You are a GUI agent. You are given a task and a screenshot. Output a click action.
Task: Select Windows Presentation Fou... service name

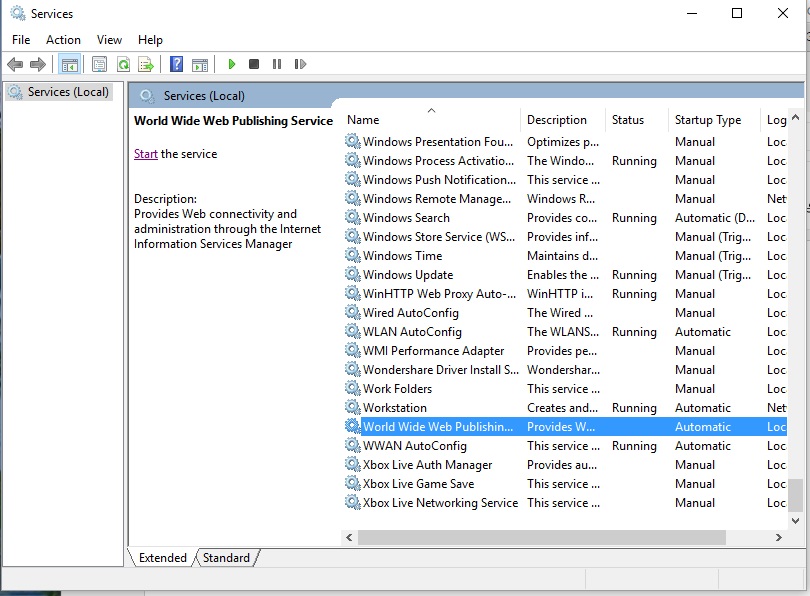(438, 142)
